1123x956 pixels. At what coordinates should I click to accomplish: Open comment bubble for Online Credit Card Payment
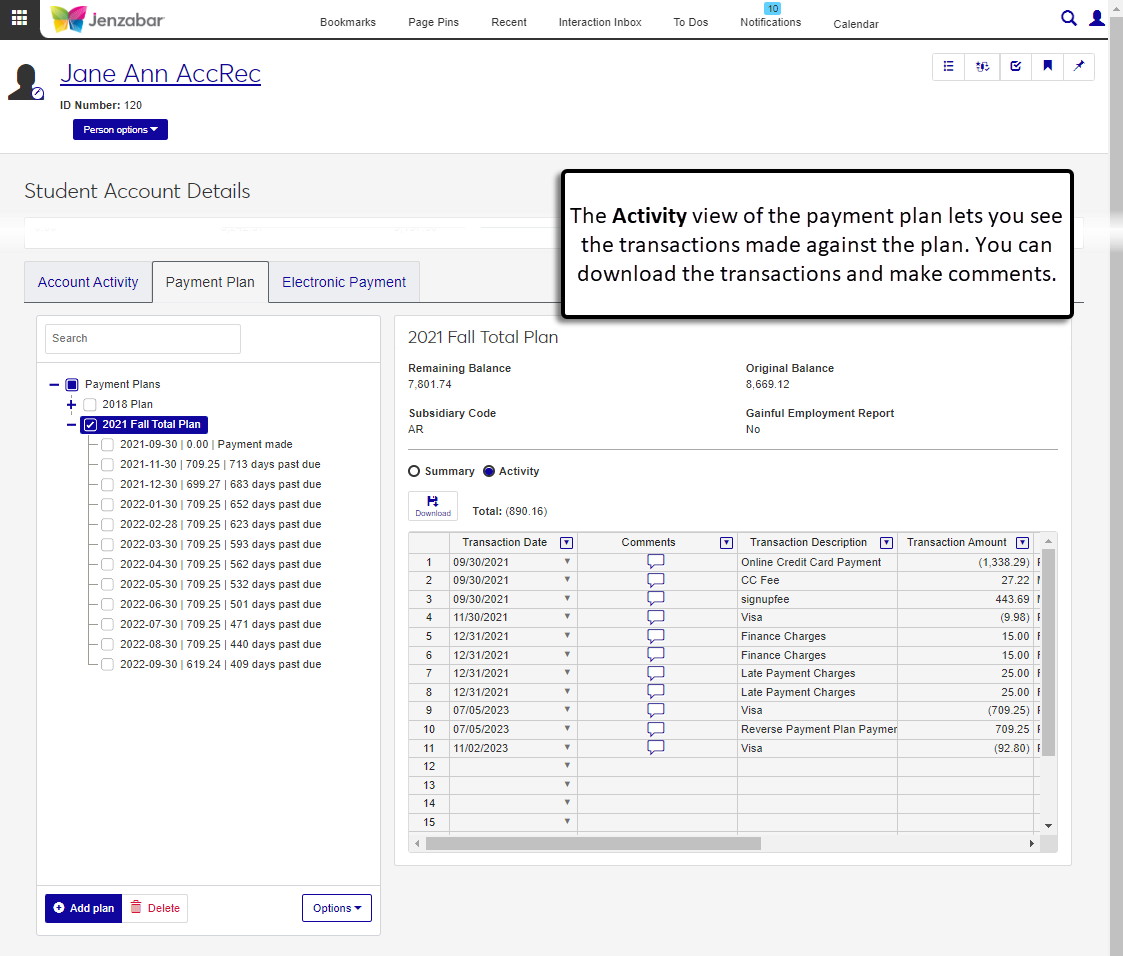tap(656, 562)
